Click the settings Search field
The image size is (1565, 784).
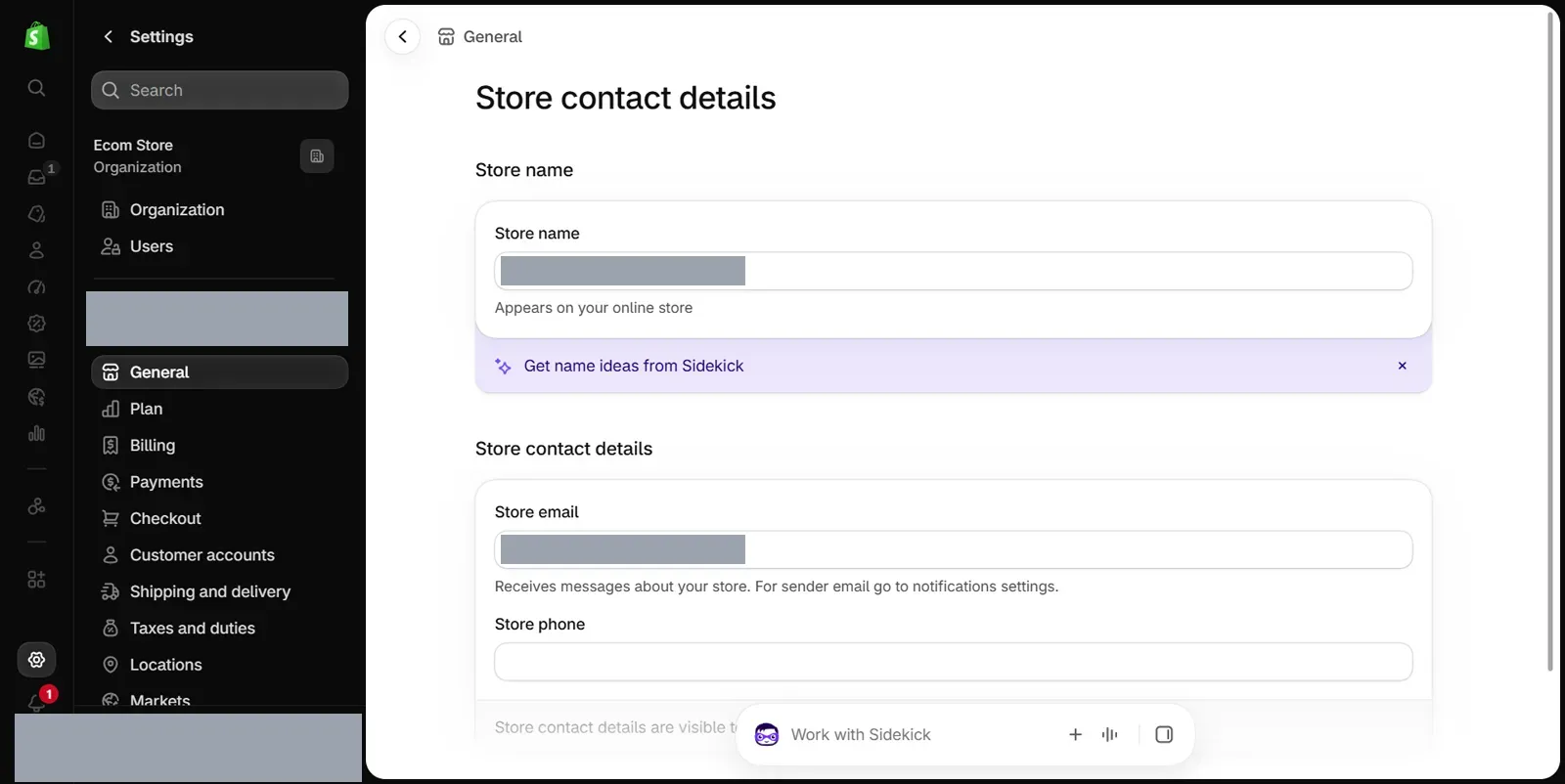pyautogui.click(x=220, y=90)
